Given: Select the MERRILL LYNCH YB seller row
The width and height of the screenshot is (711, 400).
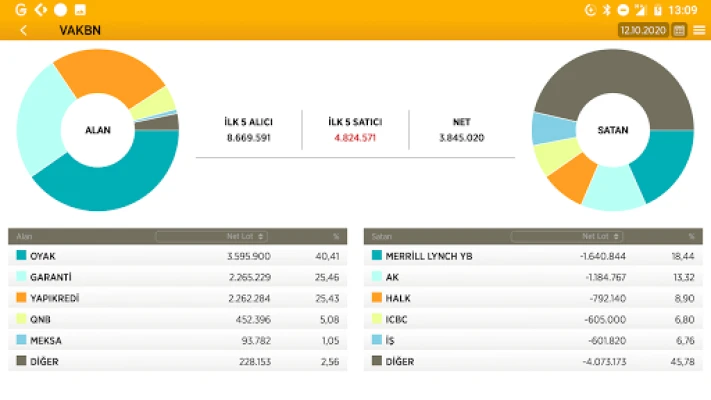Looking at the screenshot, I should pyautogui.click(x=535, y=256).
